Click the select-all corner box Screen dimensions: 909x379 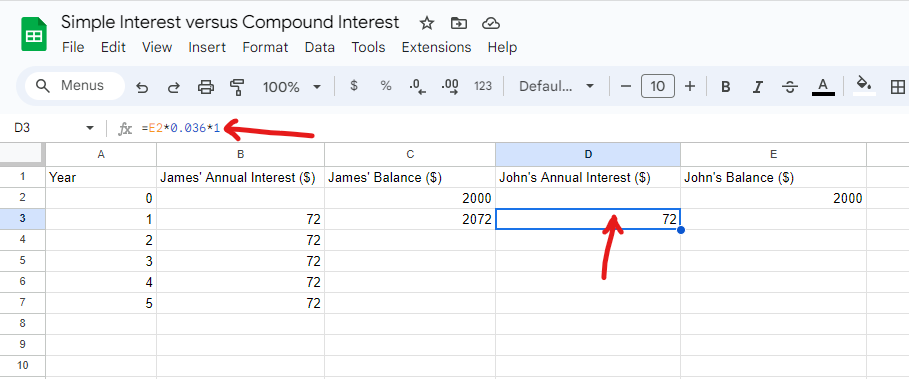tap(23, 154)
